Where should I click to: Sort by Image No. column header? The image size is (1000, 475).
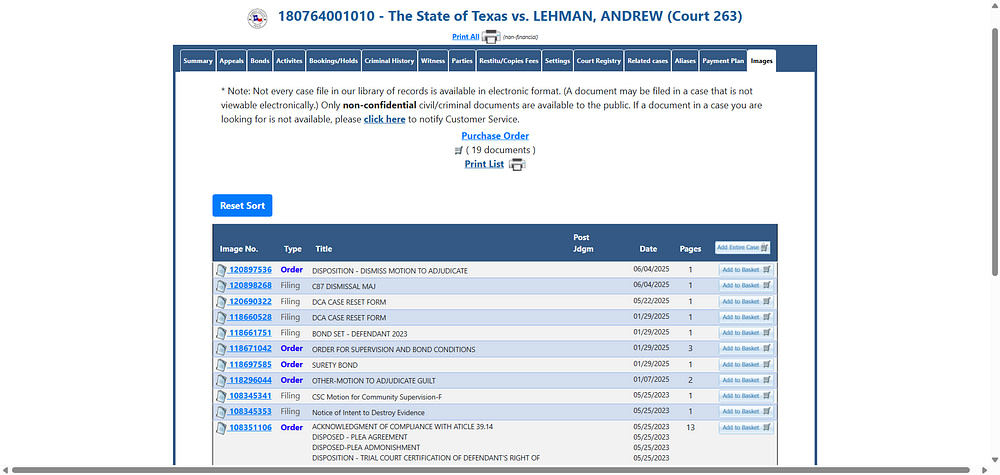(x=239, y=249)
